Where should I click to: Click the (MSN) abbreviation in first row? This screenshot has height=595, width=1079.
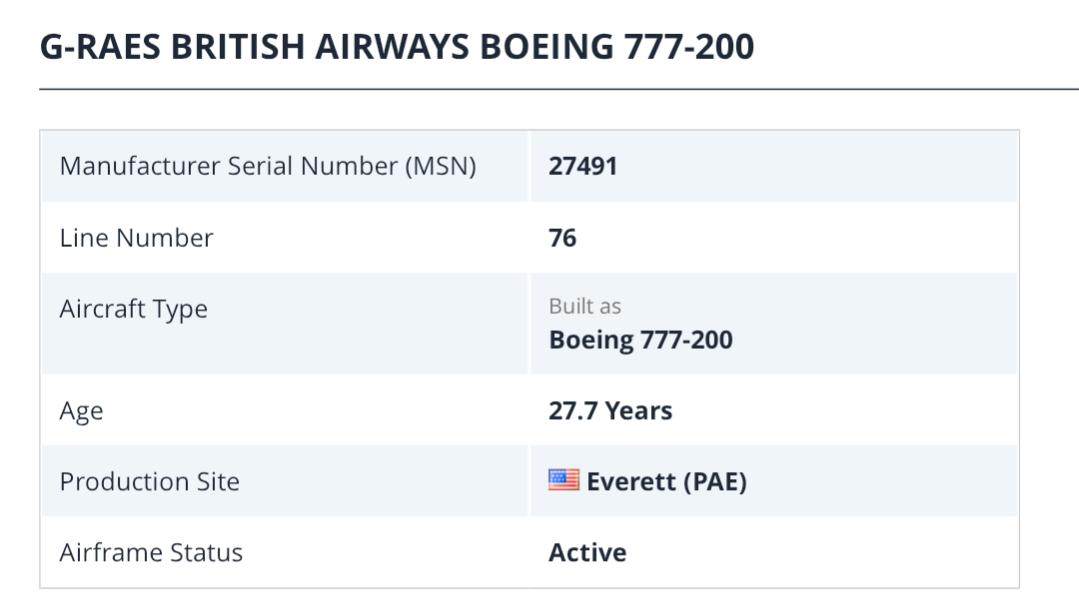(440, 166)
